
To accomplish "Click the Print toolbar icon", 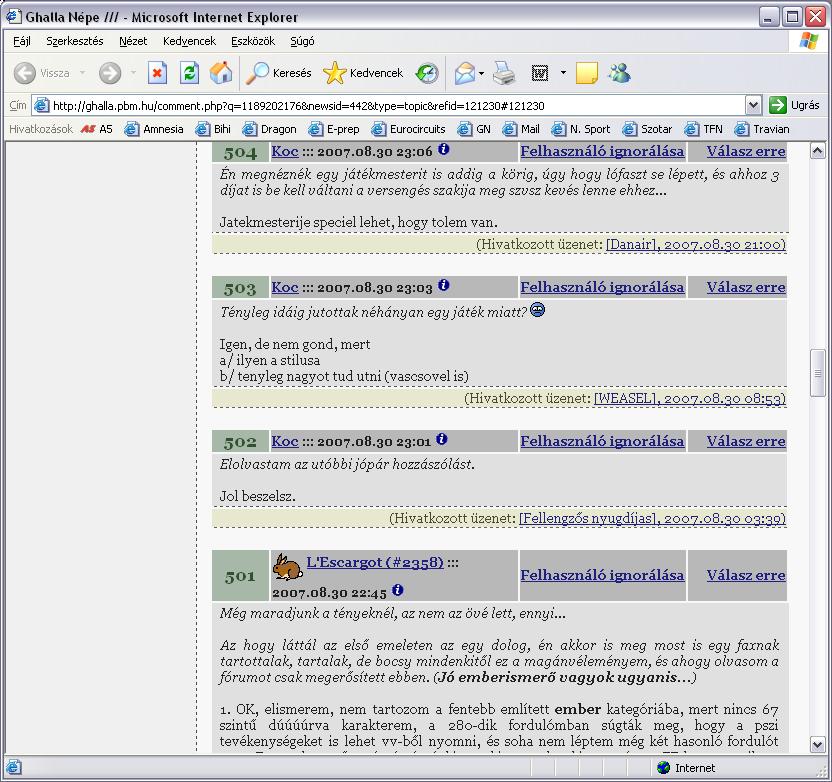I will pyautogui.click(x=504, y=73).
